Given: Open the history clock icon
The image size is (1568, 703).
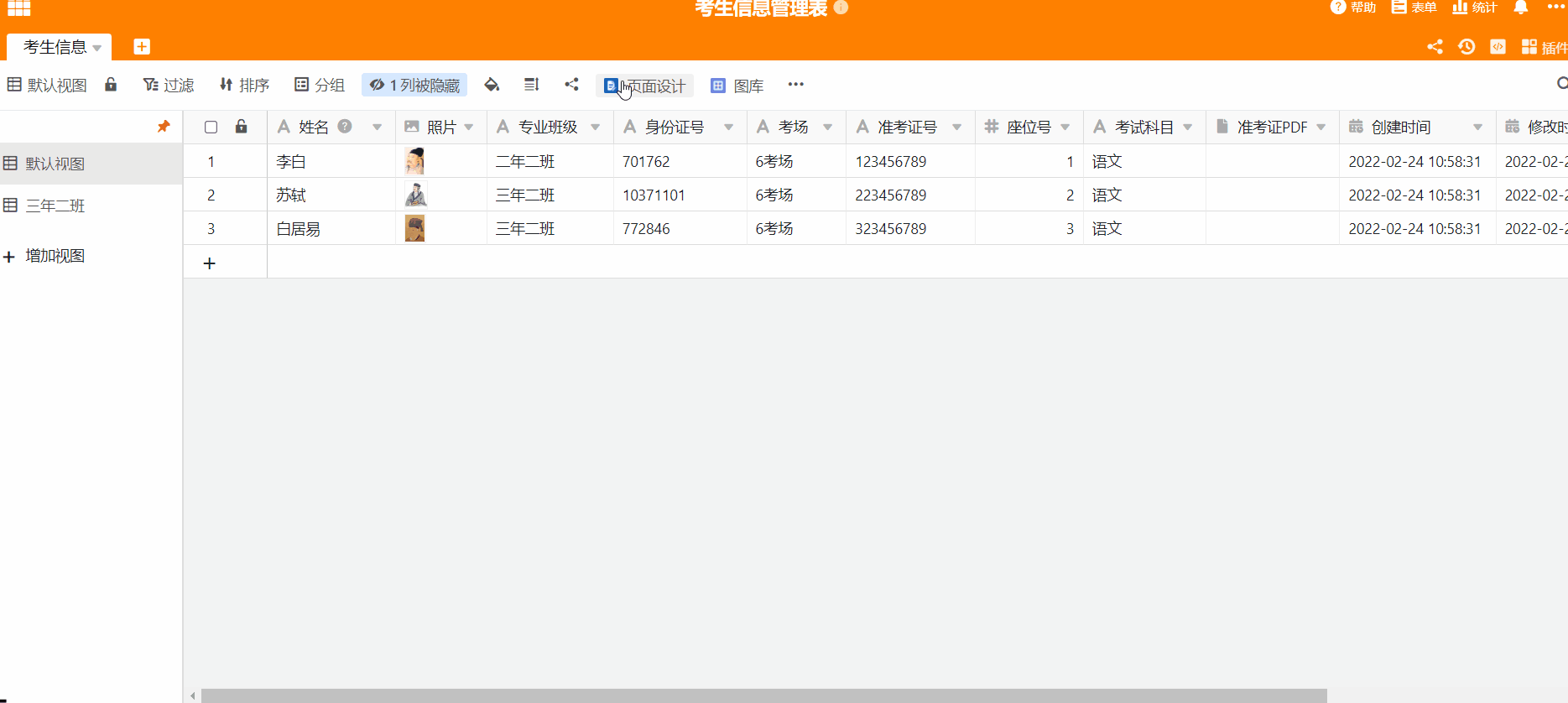Looking at the screenshot, I should point(1466,47).
